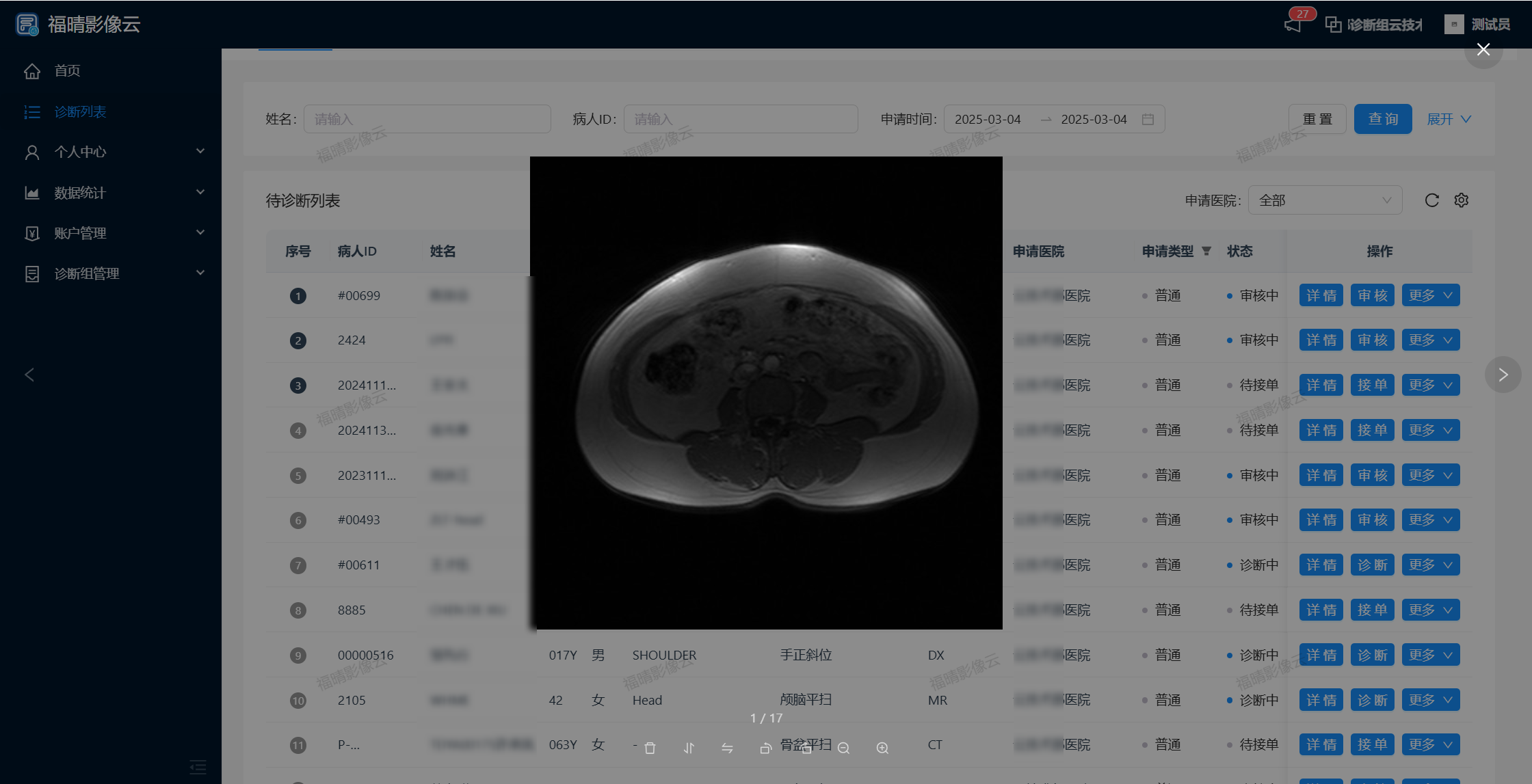
Task: Open table column settings gear
Action: pyautogui.click(x=1462, y=200)
